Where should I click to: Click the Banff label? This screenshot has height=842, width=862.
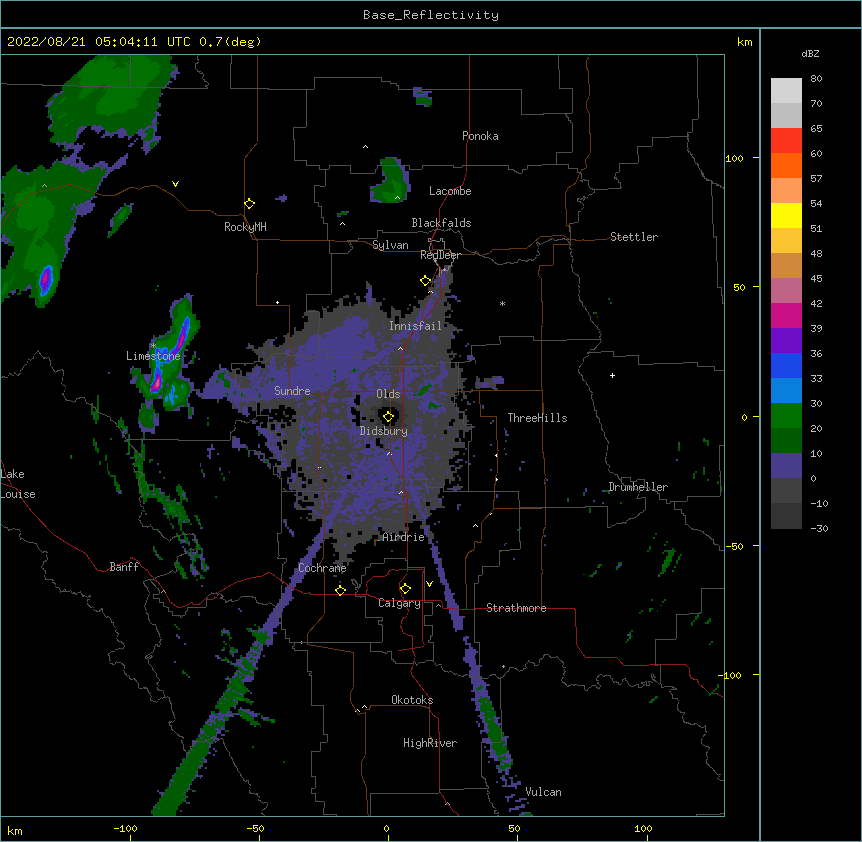[124, 567]
